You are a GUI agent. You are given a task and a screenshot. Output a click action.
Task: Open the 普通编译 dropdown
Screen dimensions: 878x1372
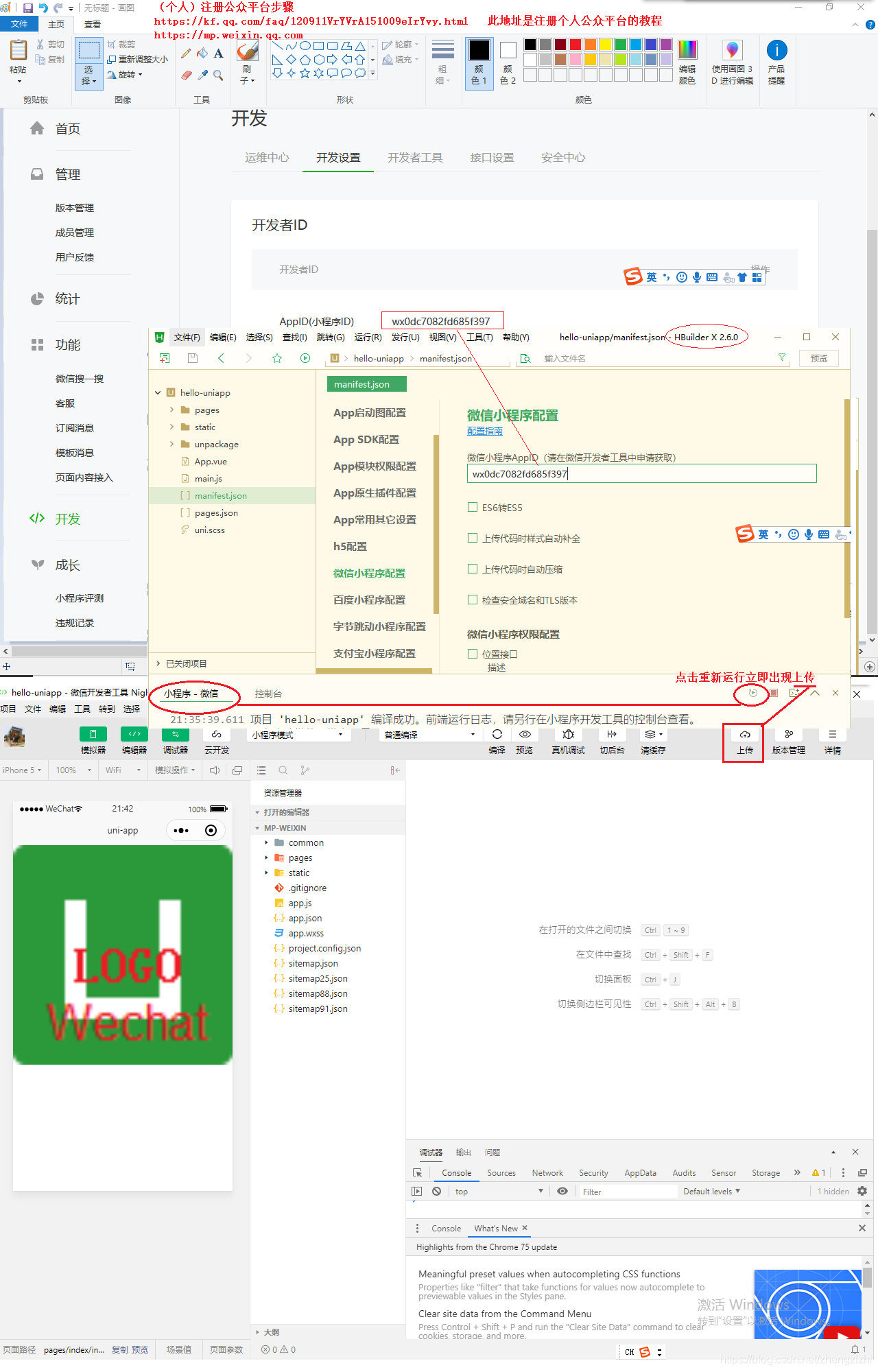pyautogui.click(x=430, y=735)
